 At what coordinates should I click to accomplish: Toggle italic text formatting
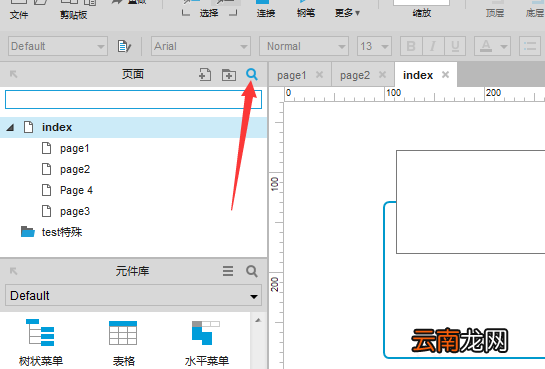tap(433, 46)
